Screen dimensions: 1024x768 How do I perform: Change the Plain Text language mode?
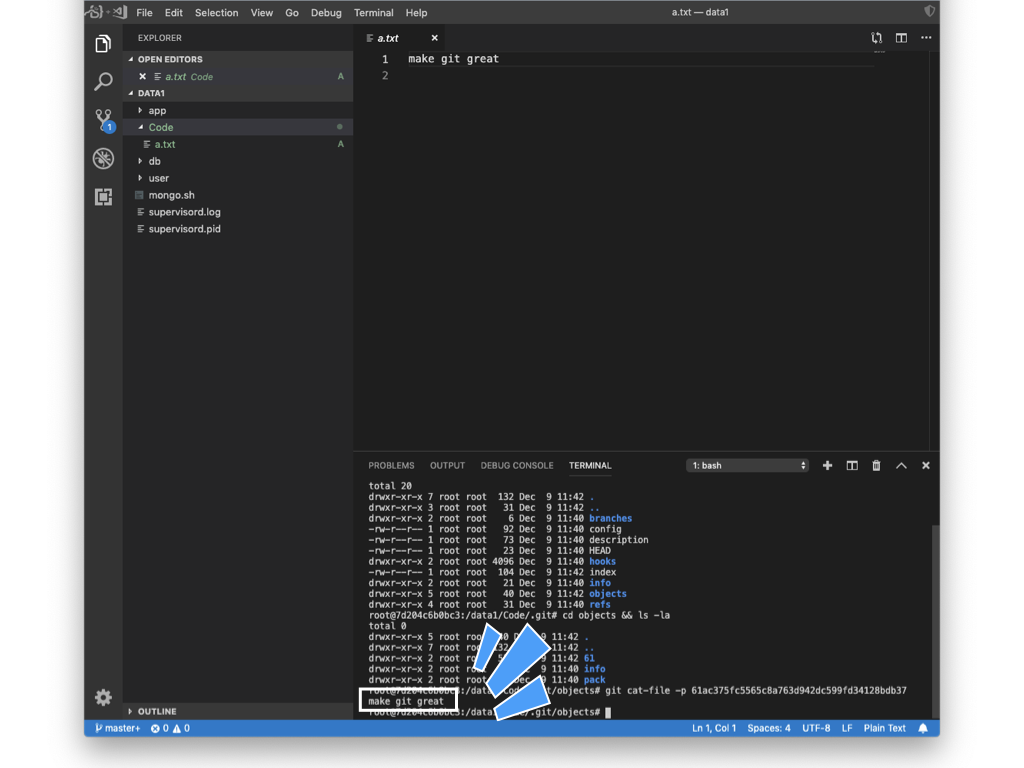click(x=884, y=728)
